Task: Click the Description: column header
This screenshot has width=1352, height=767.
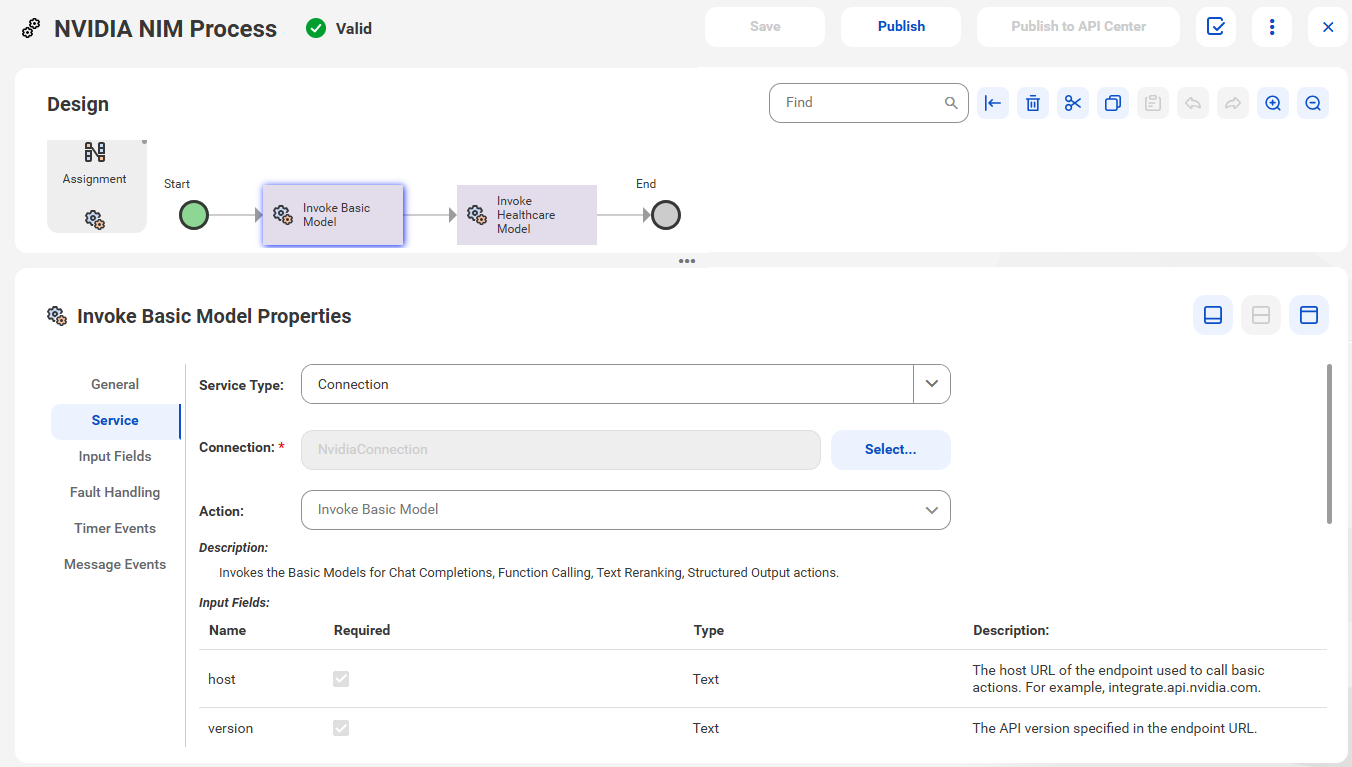Action: tap(1011, 630)
